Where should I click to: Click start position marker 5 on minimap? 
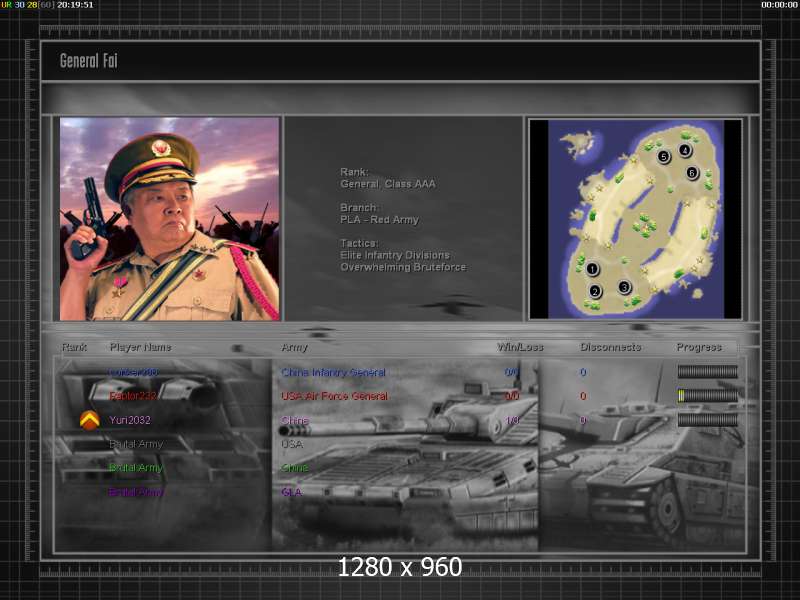(x=663, y=157)
